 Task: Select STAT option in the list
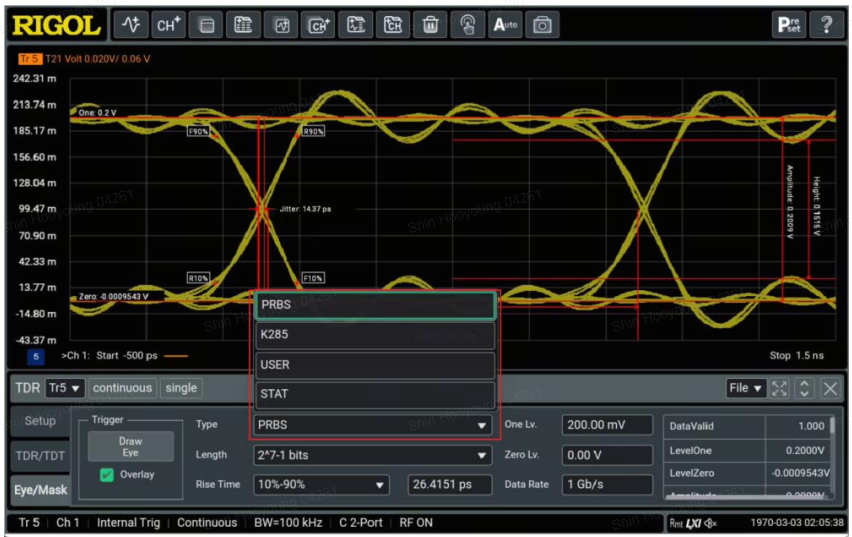pyautogui.click(x=375, y=394)
